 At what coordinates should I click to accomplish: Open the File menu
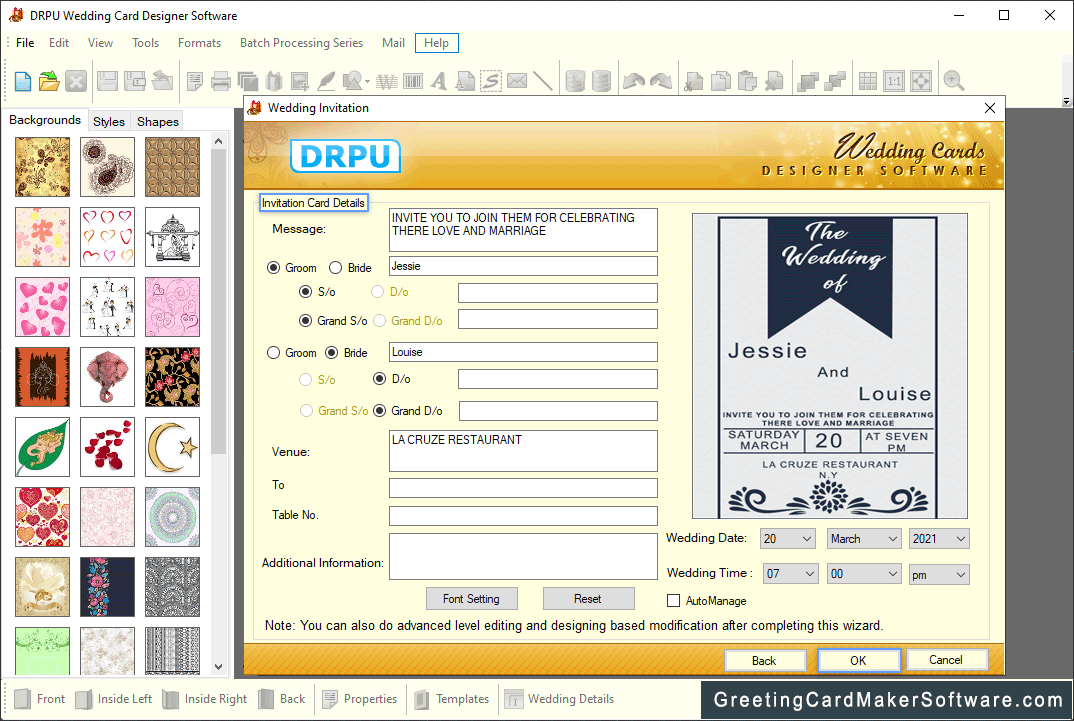click(25, 42)
